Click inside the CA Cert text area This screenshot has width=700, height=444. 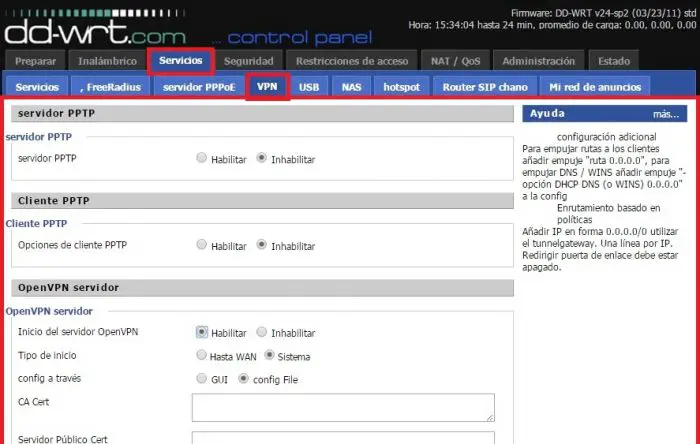343,407
